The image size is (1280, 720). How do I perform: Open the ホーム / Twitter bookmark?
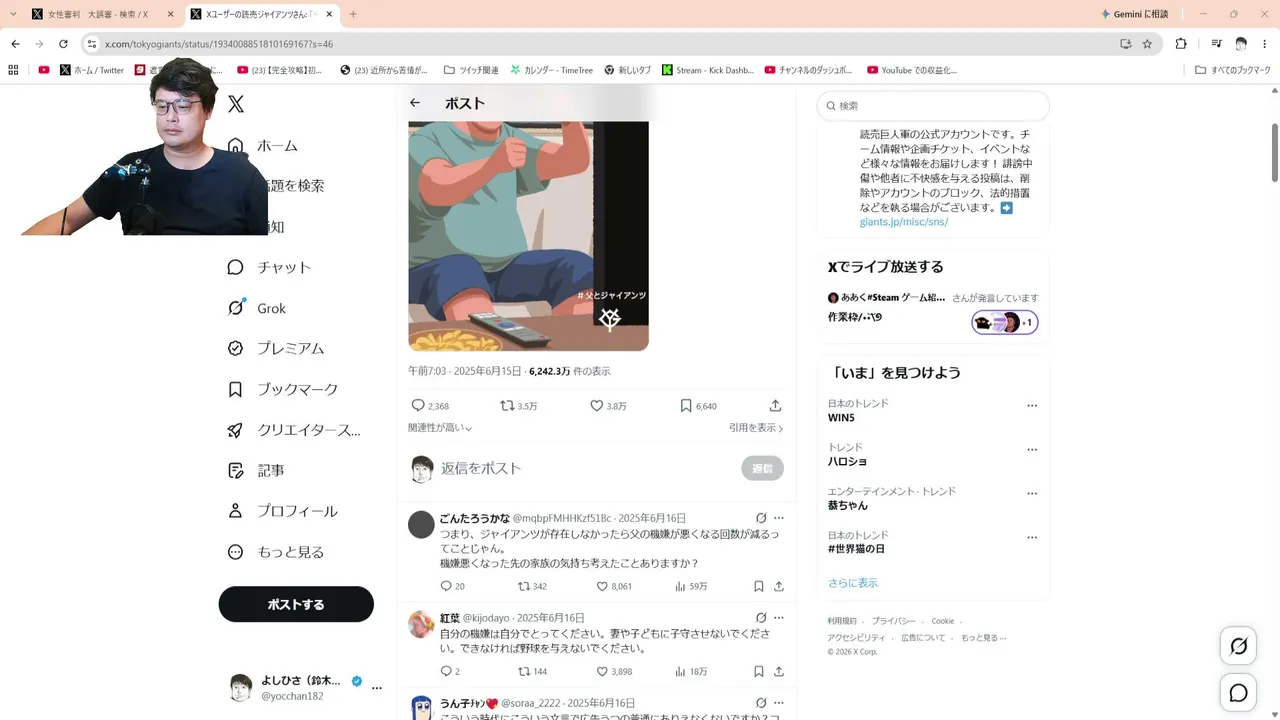pos(92,70)
